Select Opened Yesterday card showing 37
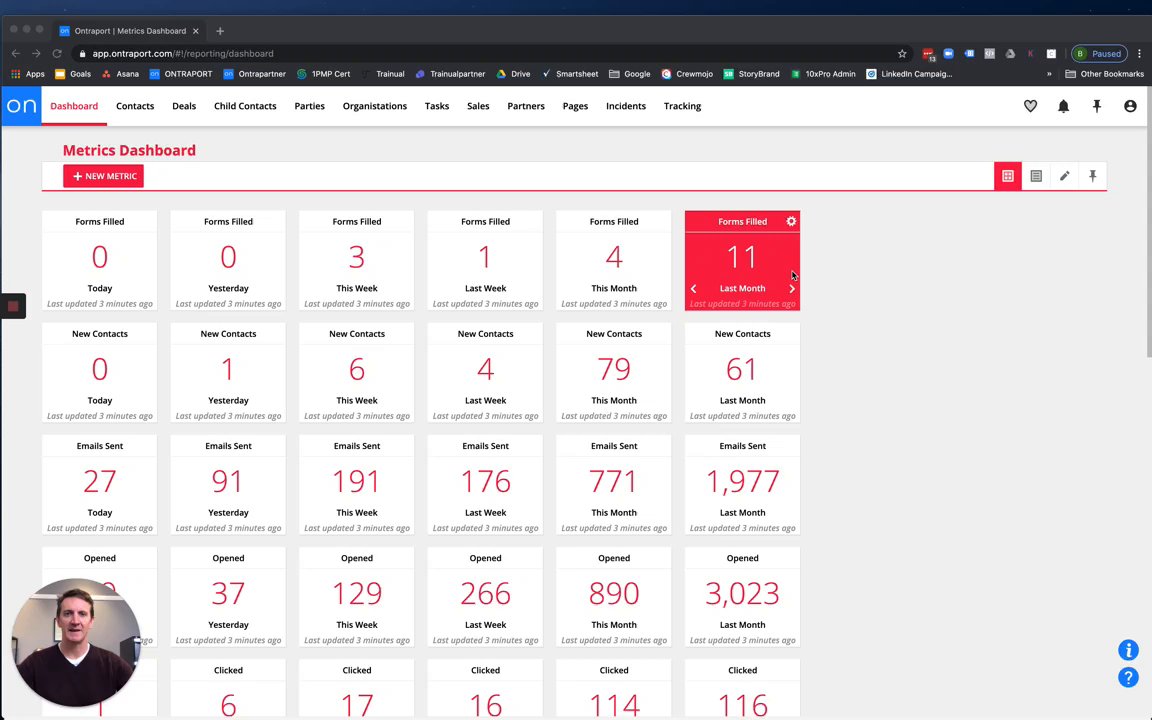 click(228, 597)
